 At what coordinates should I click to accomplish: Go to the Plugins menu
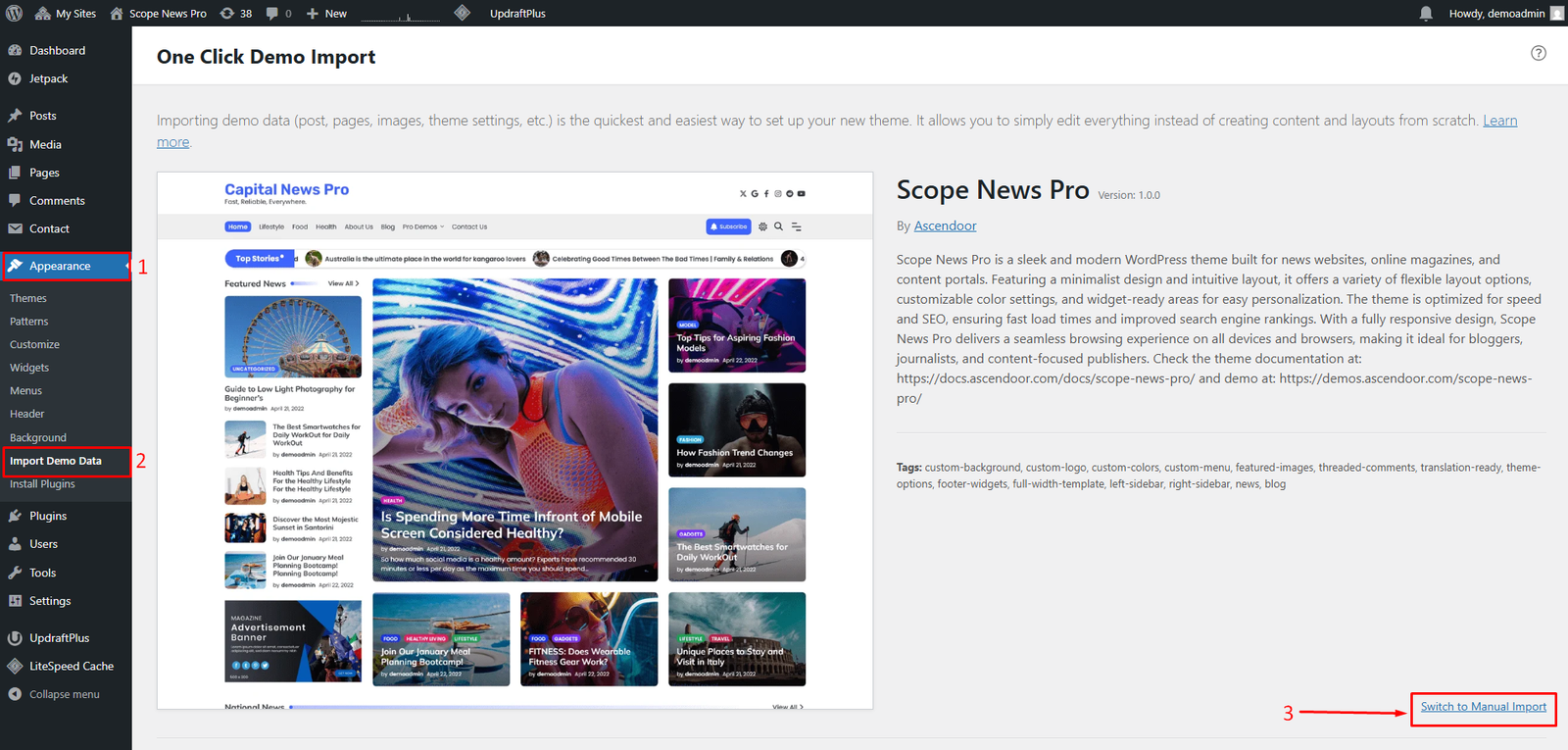tap(48, 516)
